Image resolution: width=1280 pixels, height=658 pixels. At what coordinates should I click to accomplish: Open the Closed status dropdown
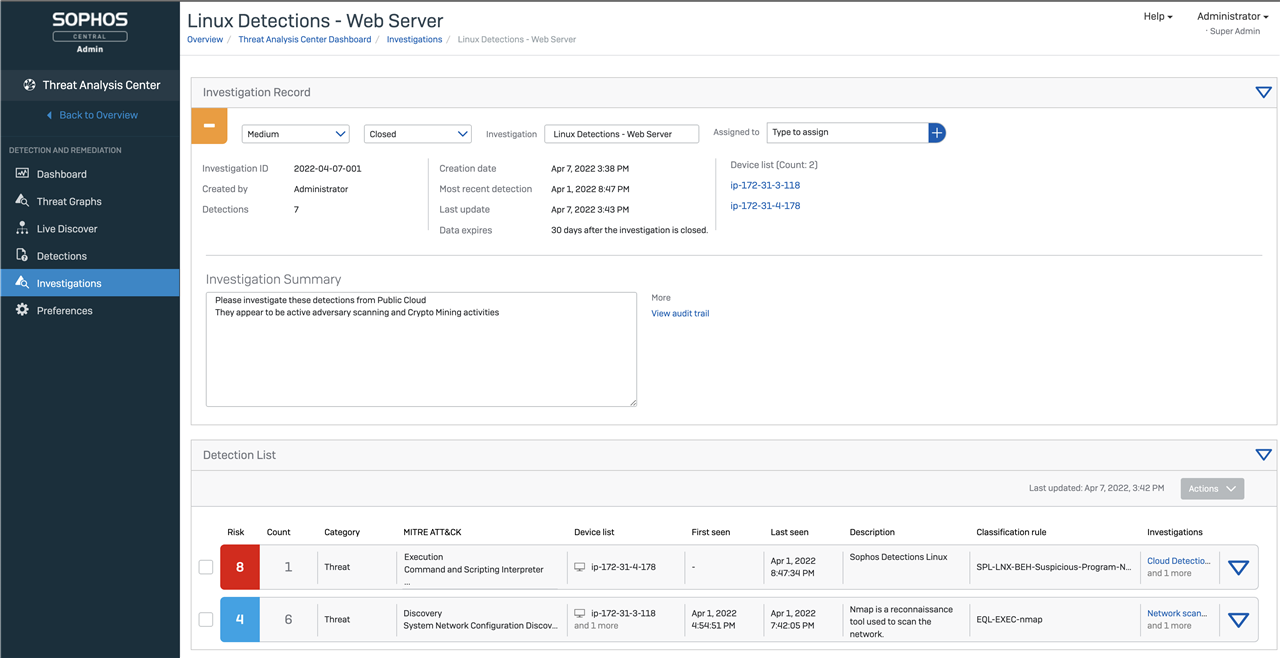click(417, 134)
